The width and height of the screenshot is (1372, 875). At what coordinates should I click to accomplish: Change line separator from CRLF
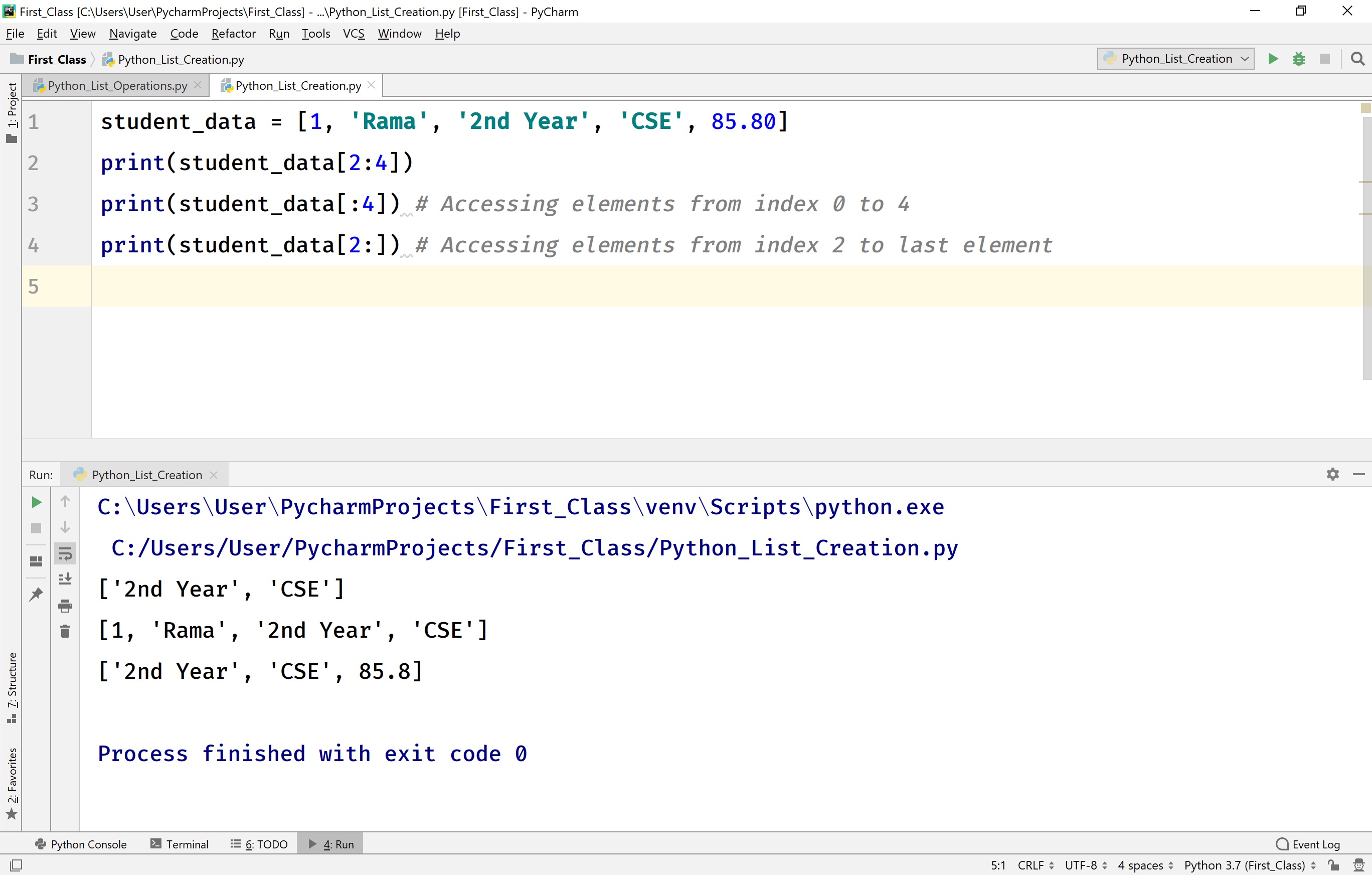[1033, 865]
